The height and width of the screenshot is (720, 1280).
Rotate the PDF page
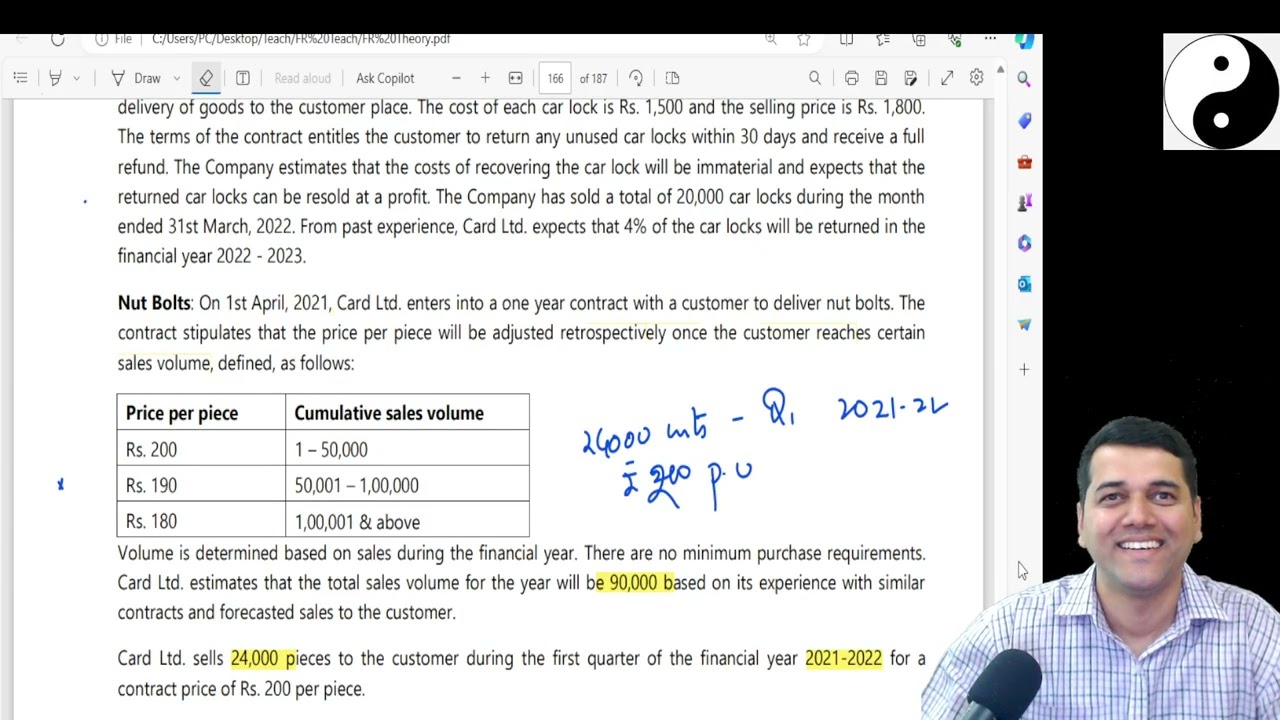point(636,78)
